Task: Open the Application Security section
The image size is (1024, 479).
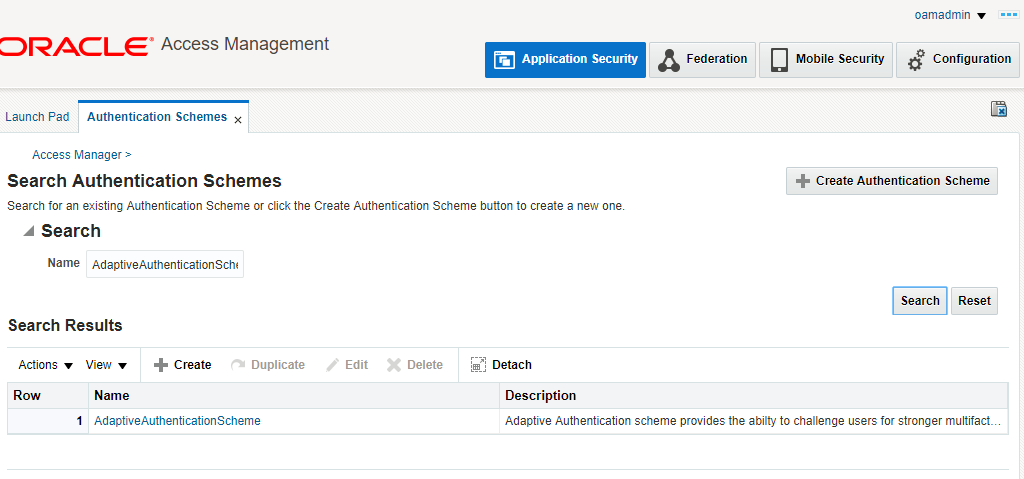Action: (x=565, y=60)
